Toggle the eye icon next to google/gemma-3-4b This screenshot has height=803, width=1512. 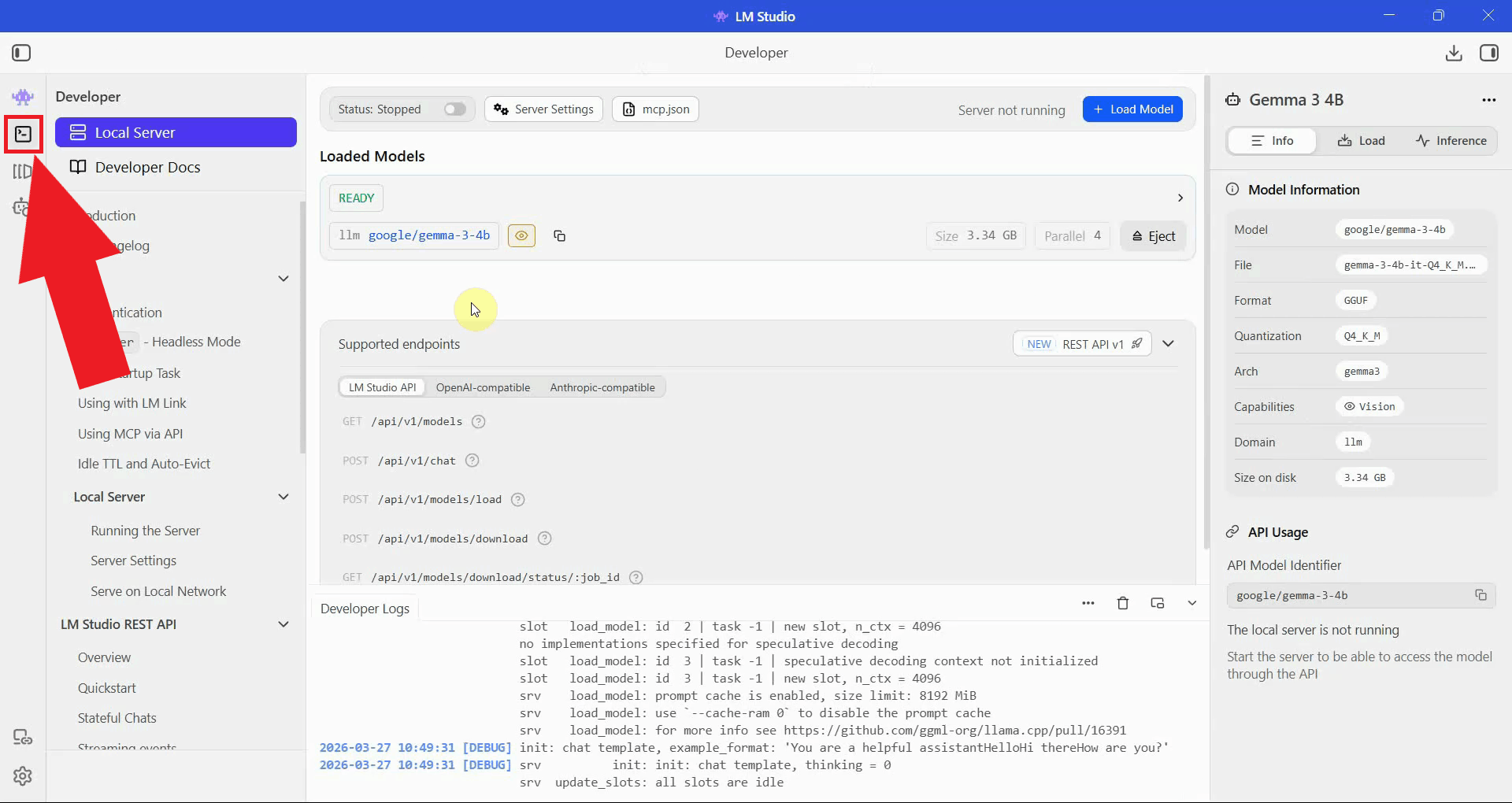(x=521, y=235)
